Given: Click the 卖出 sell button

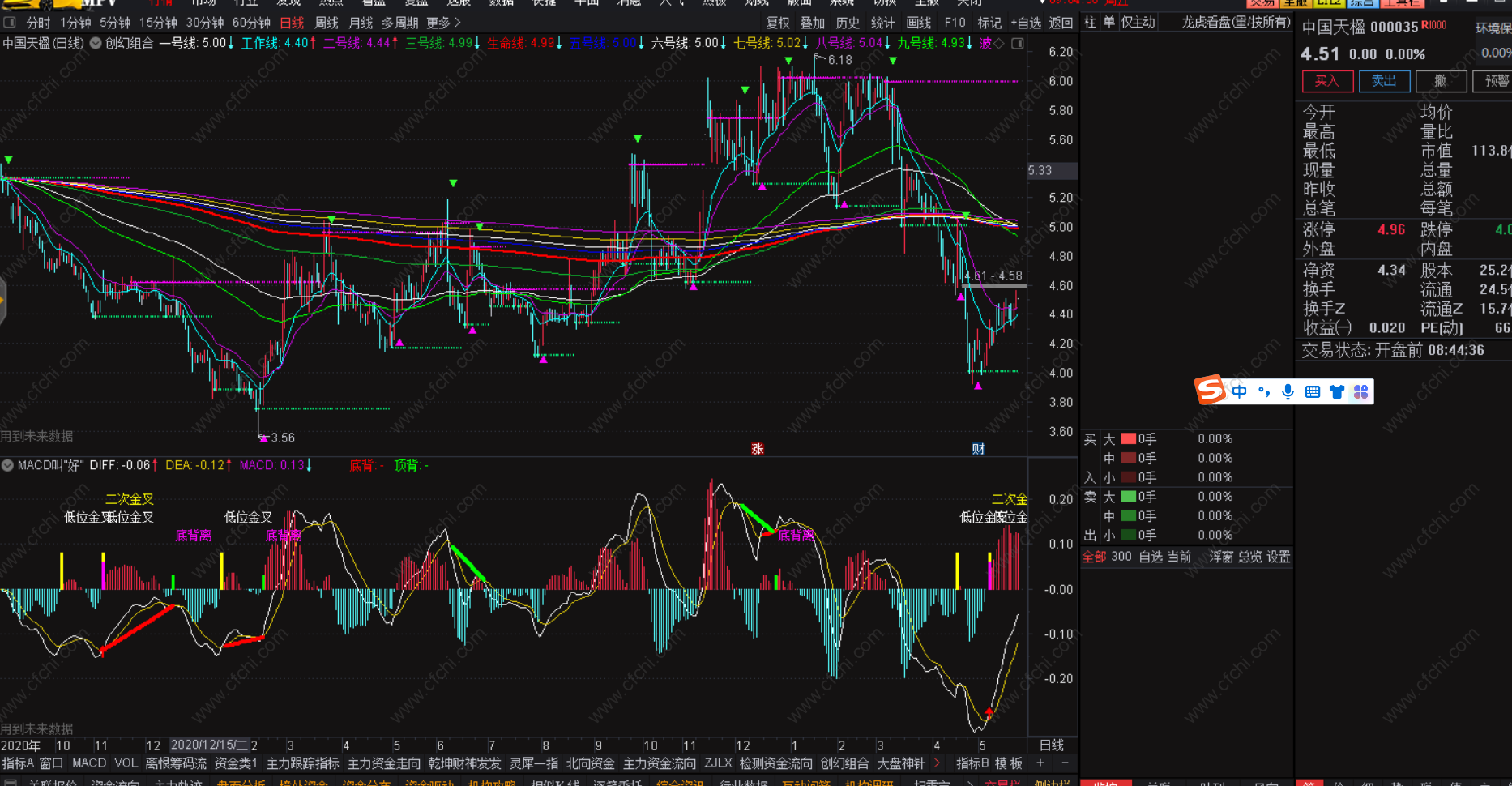Looking at the screenshot, I should click(1385, 81).
